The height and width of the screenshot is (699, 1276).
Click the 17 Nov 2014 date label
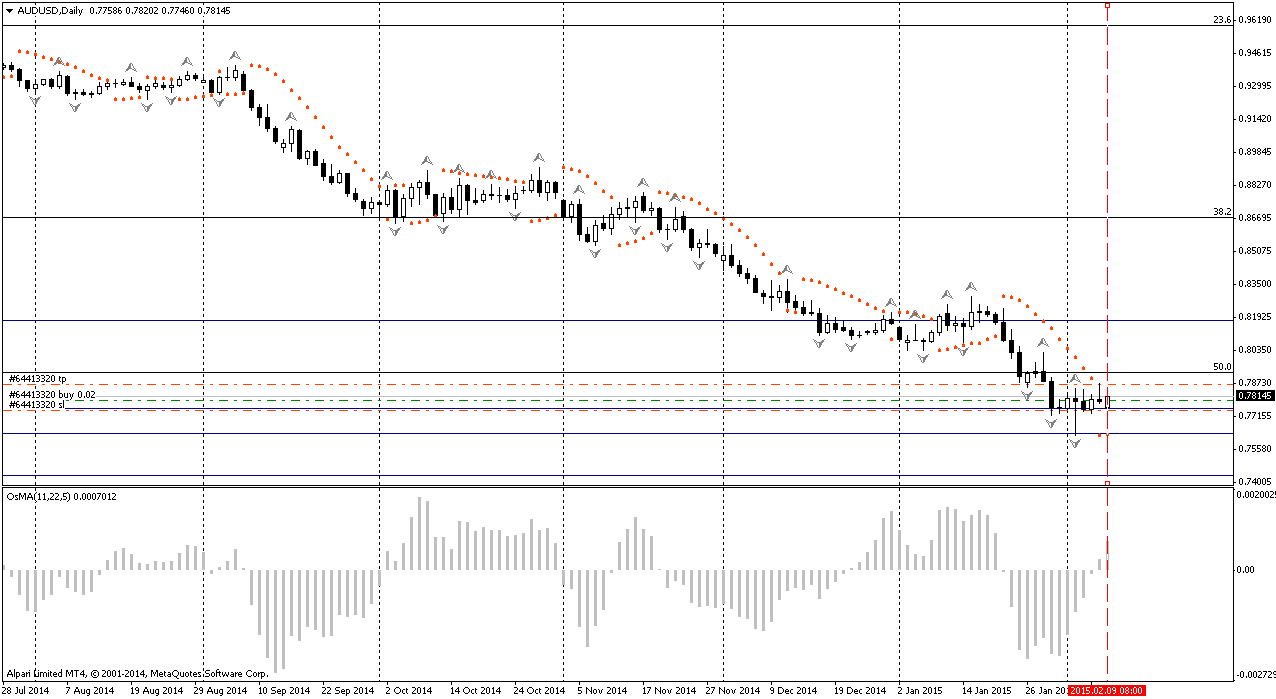click(668, 690)
